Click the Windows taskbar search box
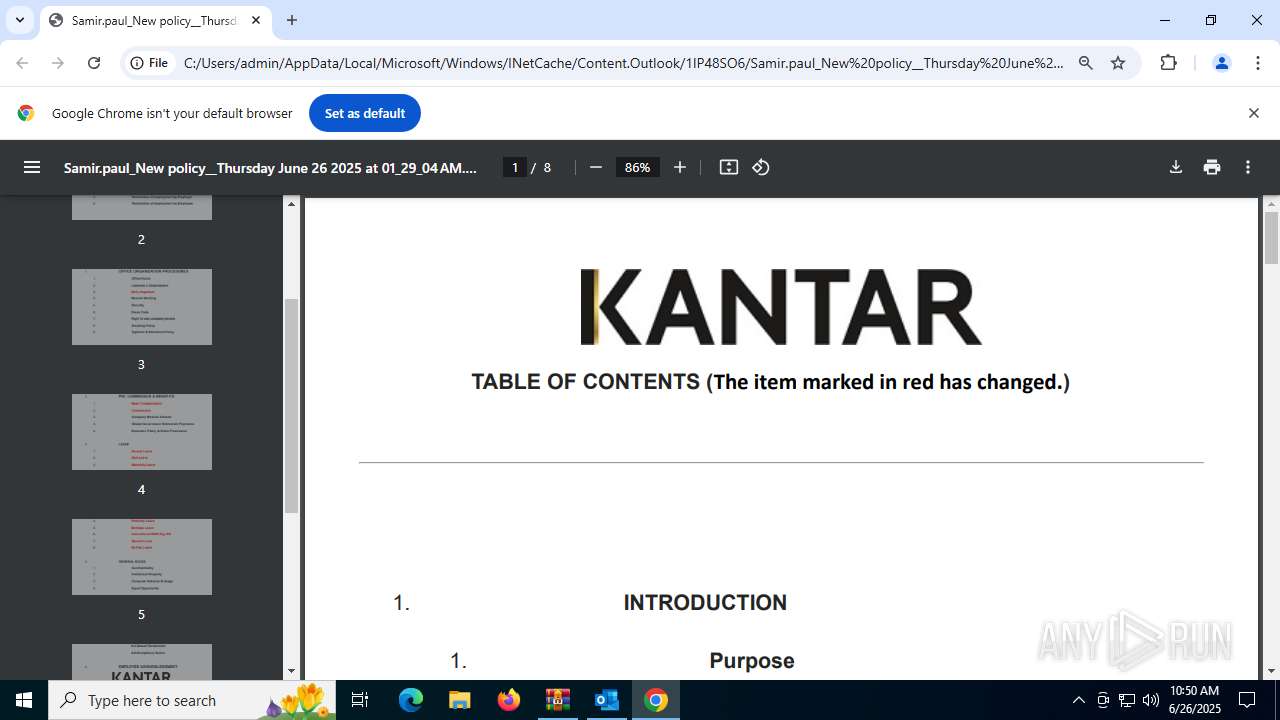This screenshot has height=720, width=1280. pos(194,700)
